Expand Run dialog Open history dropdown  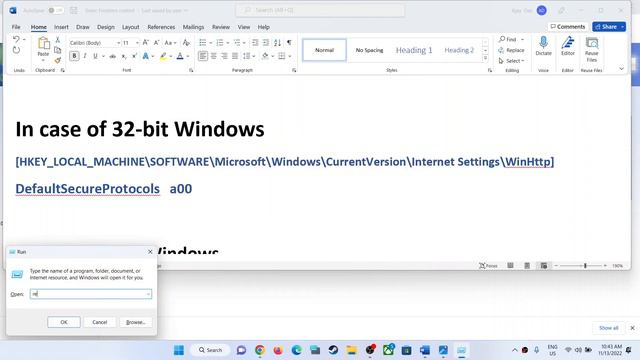[x=148, y=294]
